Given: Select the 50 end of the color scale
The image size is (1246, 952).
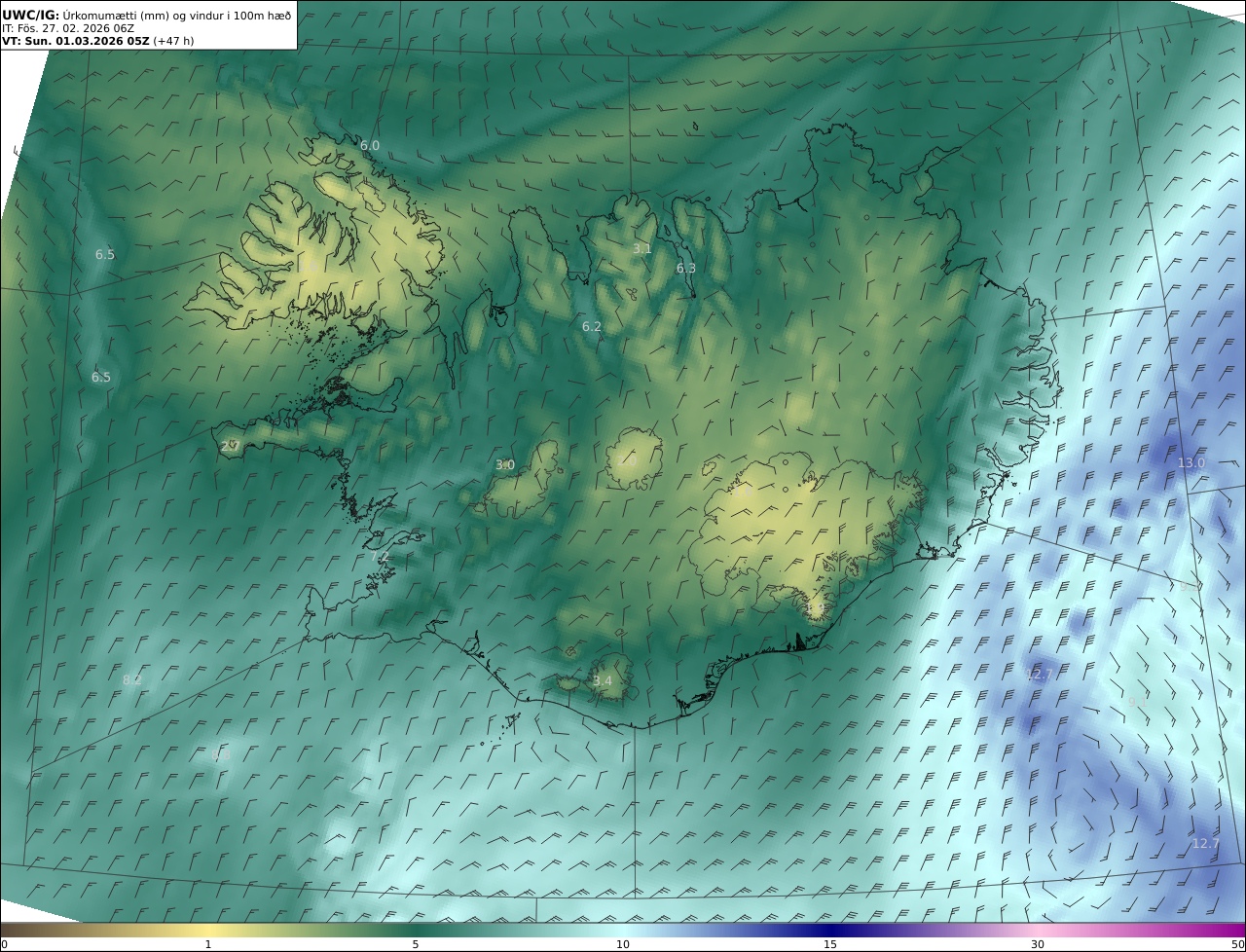Looking at the screenshot, I should point(1237,944).
